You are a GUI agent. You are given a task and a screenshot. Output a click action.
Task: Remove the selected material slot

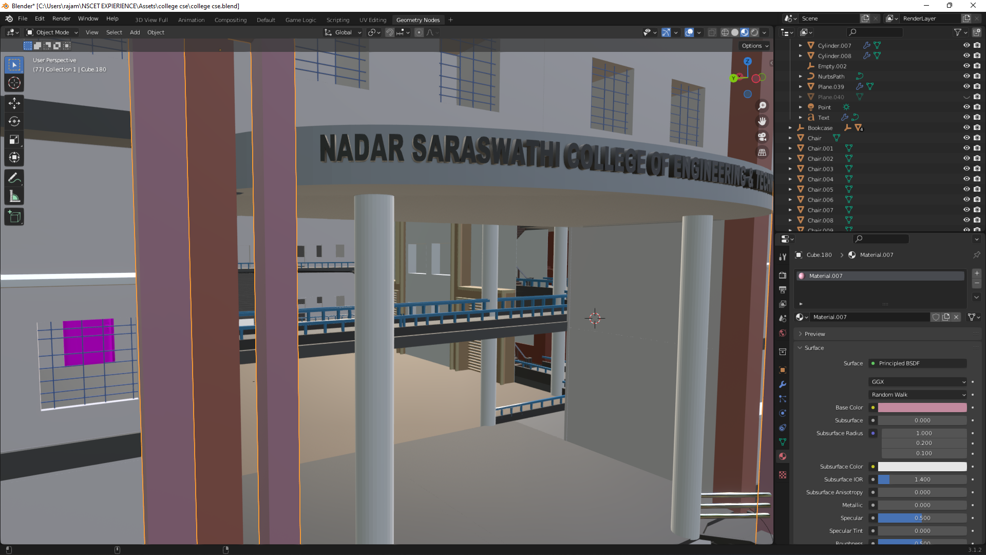click(x=977, y=283)
